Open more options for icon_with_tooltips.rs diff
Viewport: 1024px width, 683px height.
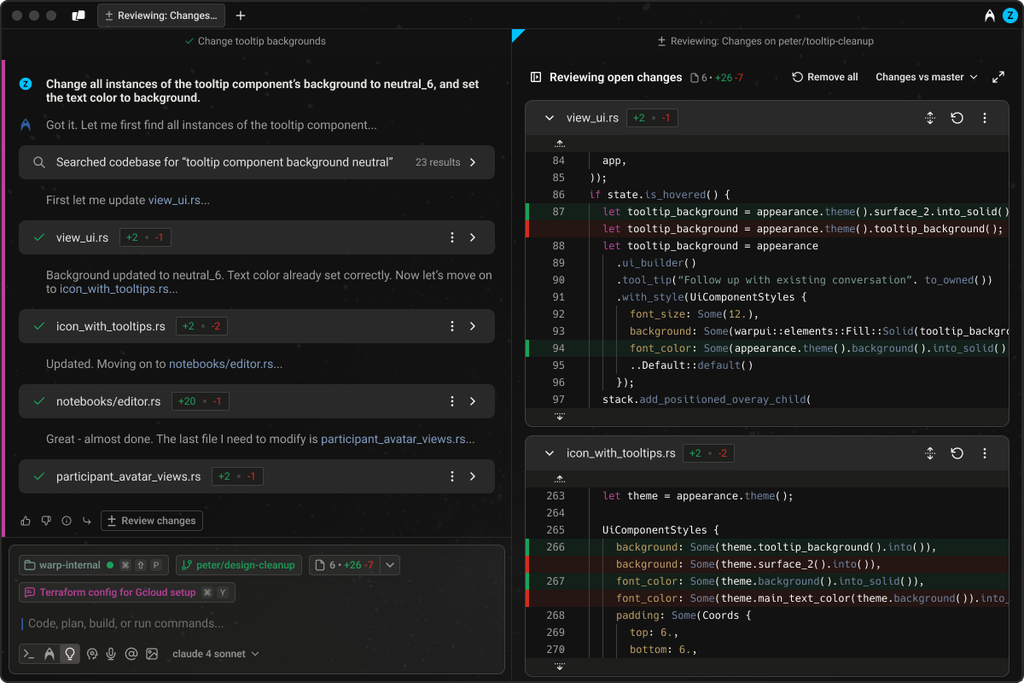[x=984, y=453]
